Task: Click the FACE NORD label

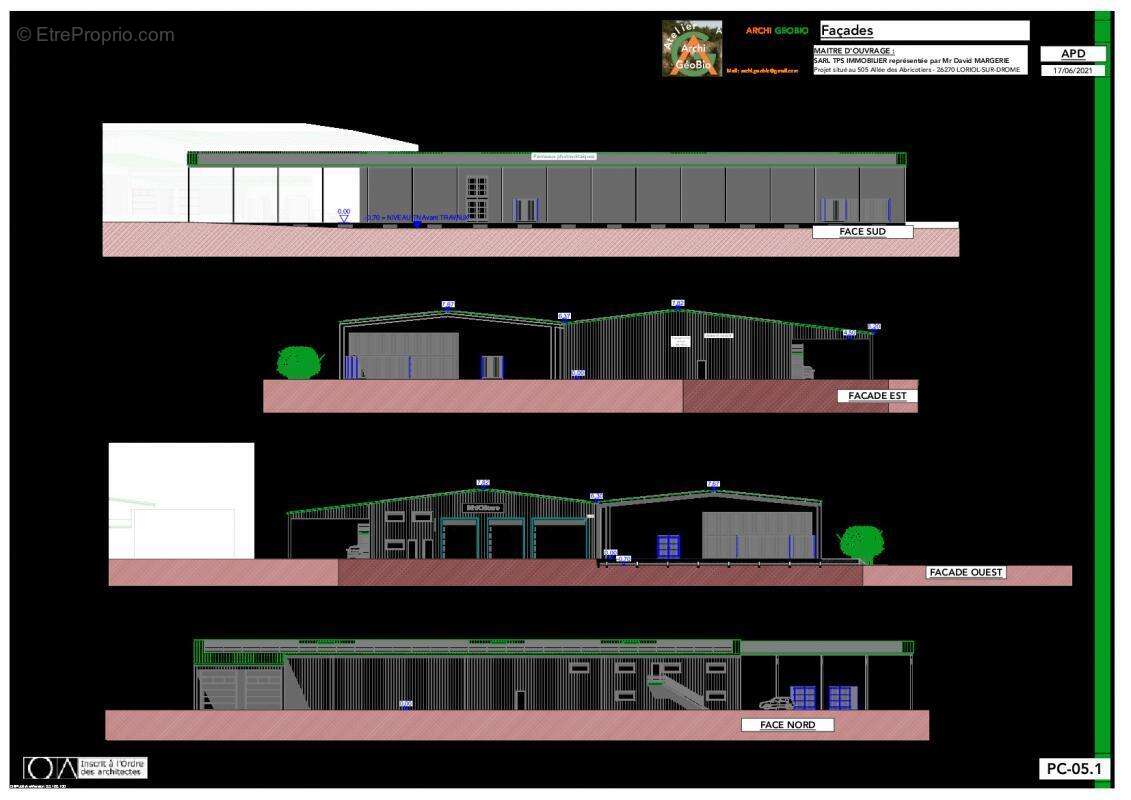Action: click(x=787, y=725)
